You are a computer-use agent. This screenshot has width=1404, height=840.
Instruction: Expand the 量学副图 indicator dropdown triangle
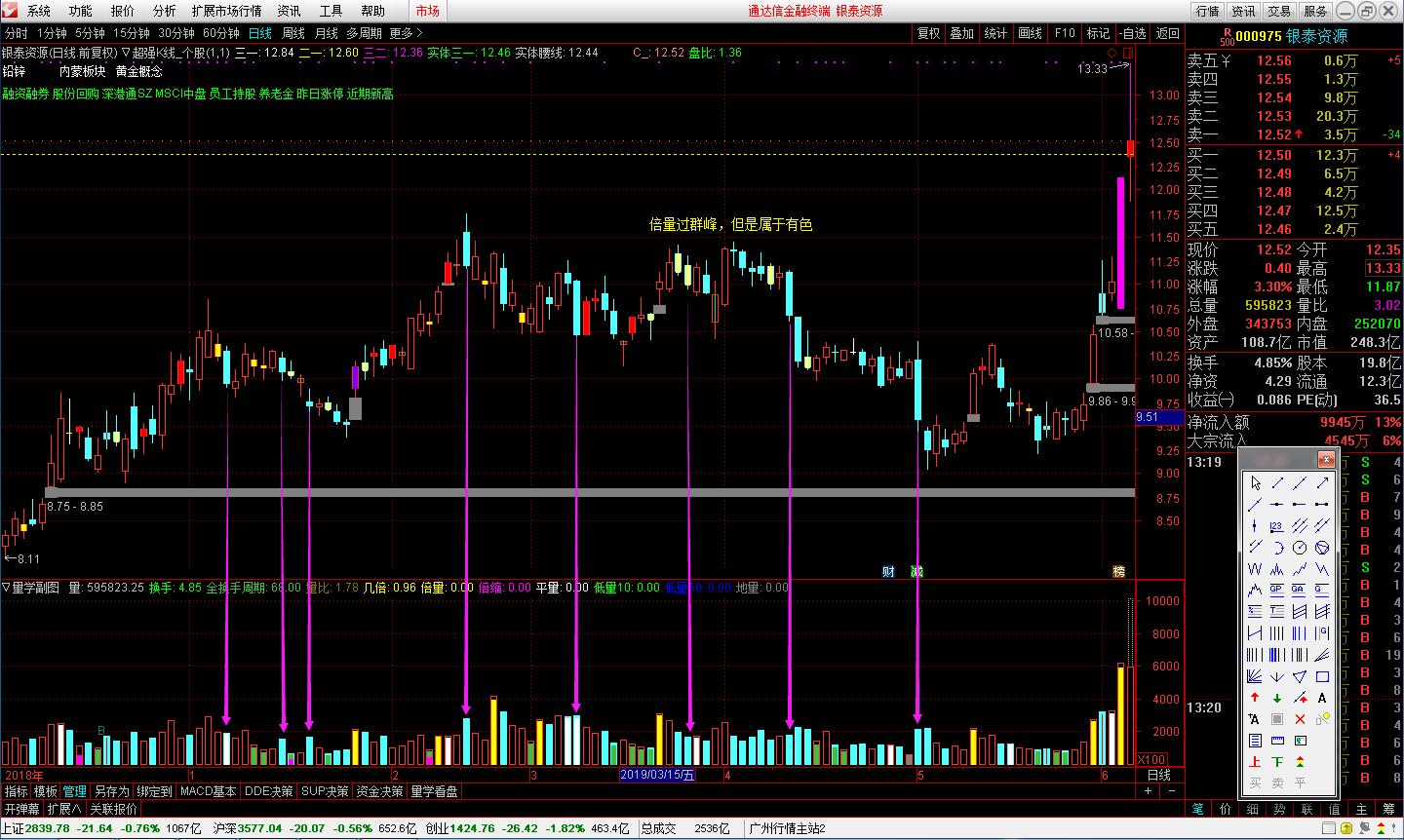[x=6, y=588]
